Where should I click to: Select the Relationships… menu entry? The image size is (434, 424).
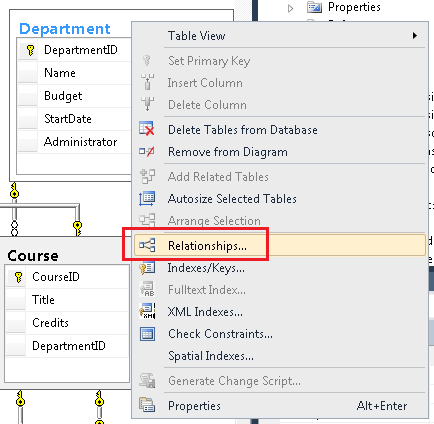280,246
